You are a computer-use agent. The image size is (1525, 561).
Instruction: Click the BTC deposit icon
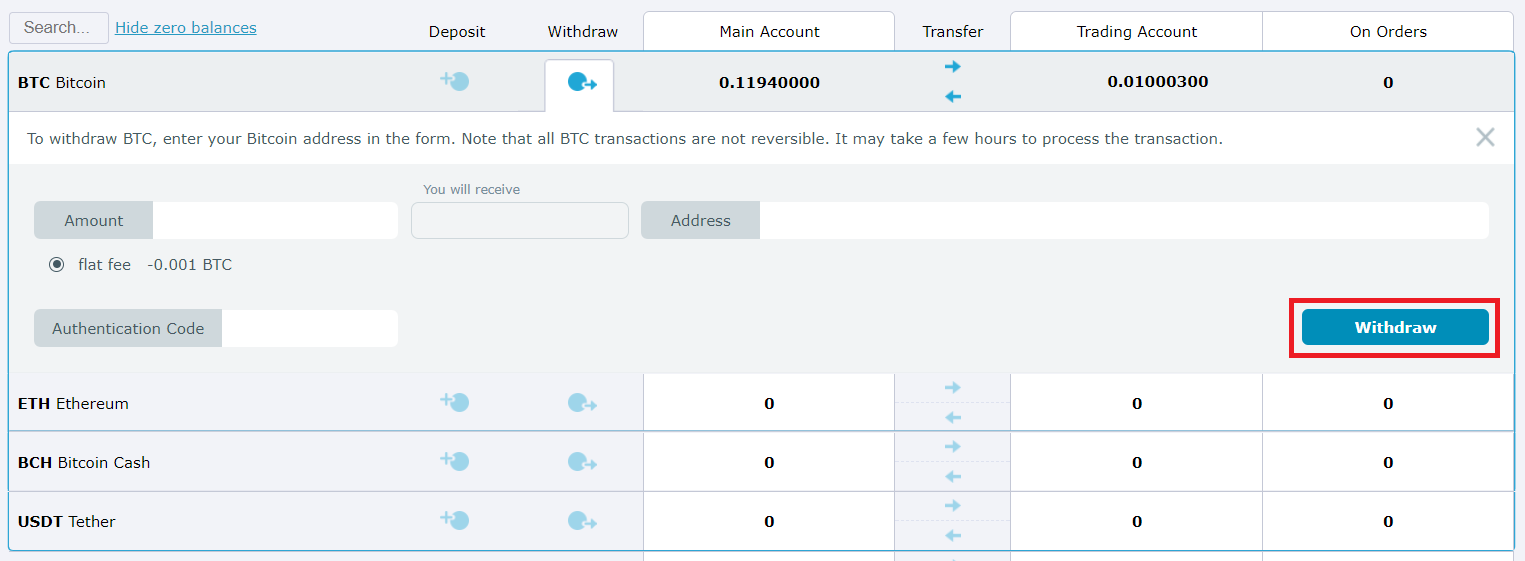[x=455, y=82]
